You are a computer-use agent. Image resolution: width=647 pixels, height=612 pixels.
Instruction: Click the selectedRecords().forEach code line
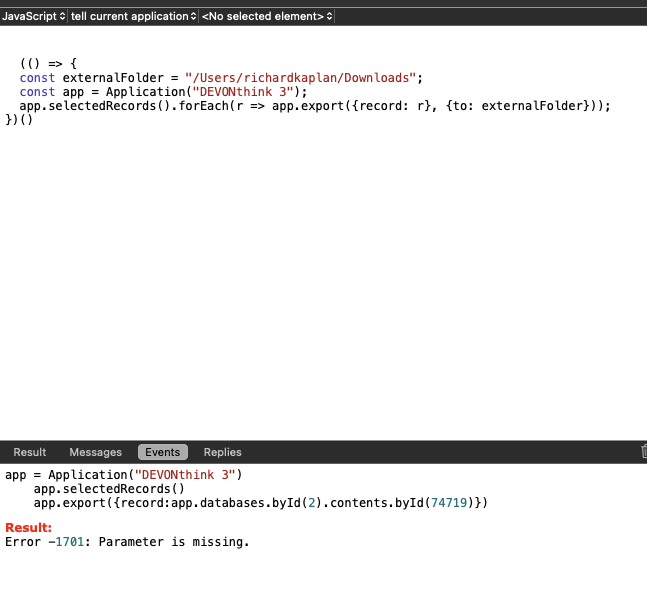[200, 105]
